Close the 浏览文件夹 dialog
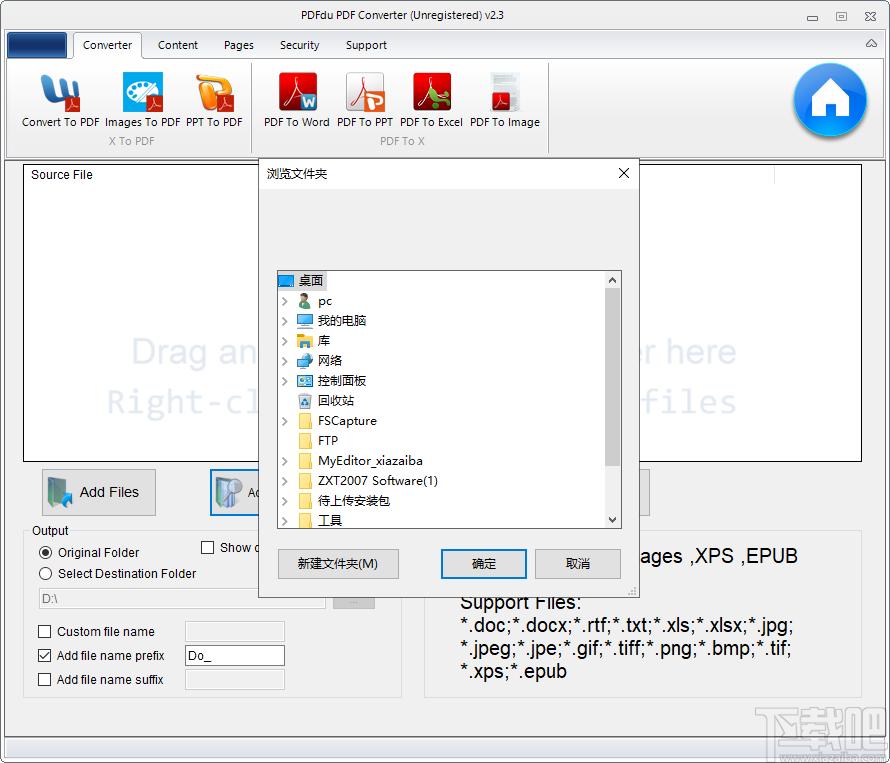 click(624, 173)
